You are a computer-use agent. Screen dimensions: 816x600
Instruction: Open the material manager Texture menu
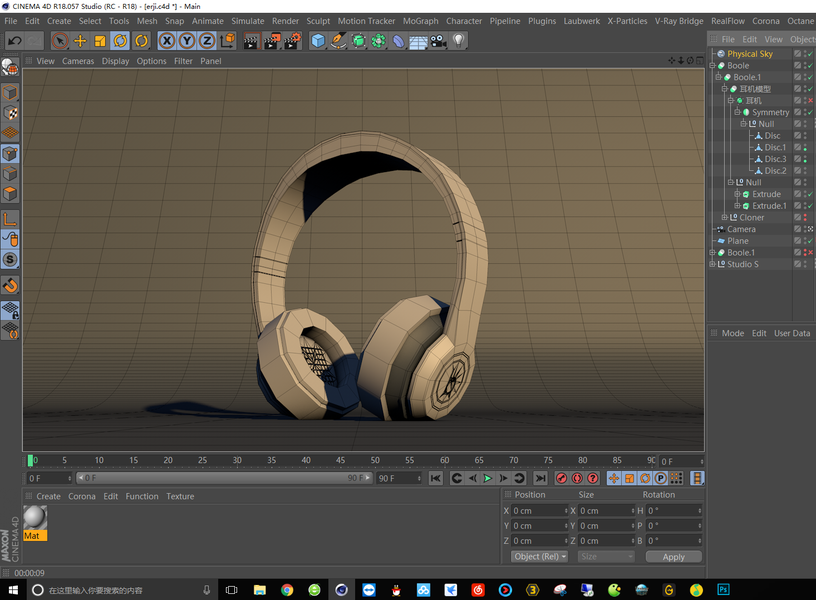coord(180,496)
